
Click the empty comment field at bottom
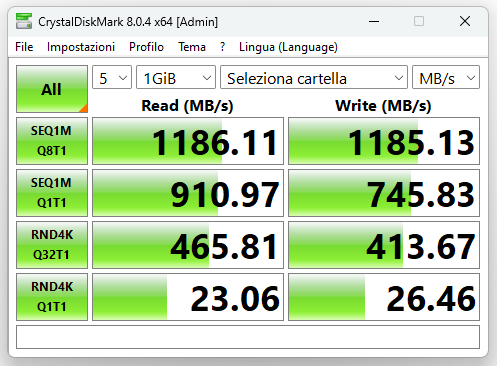tap(248, 337)
